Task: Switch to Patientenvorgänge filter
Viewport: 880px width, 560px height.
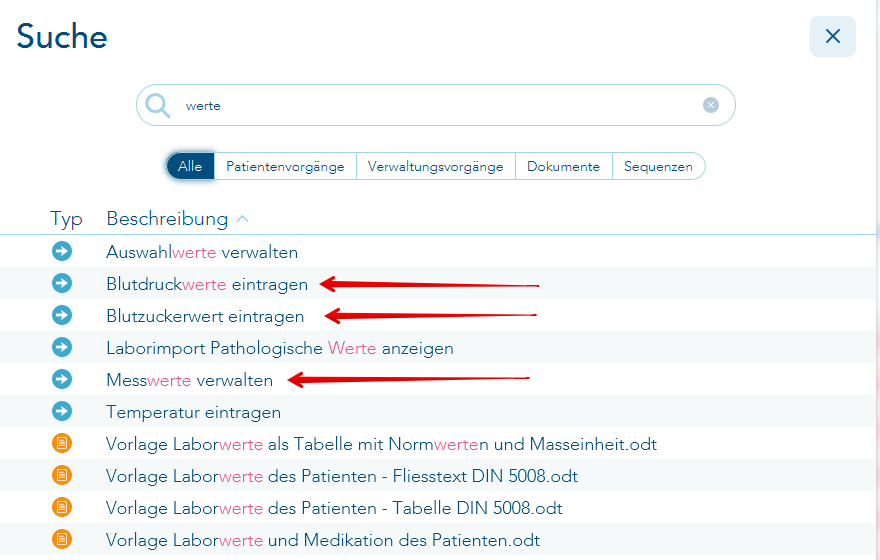Action: 285,167
